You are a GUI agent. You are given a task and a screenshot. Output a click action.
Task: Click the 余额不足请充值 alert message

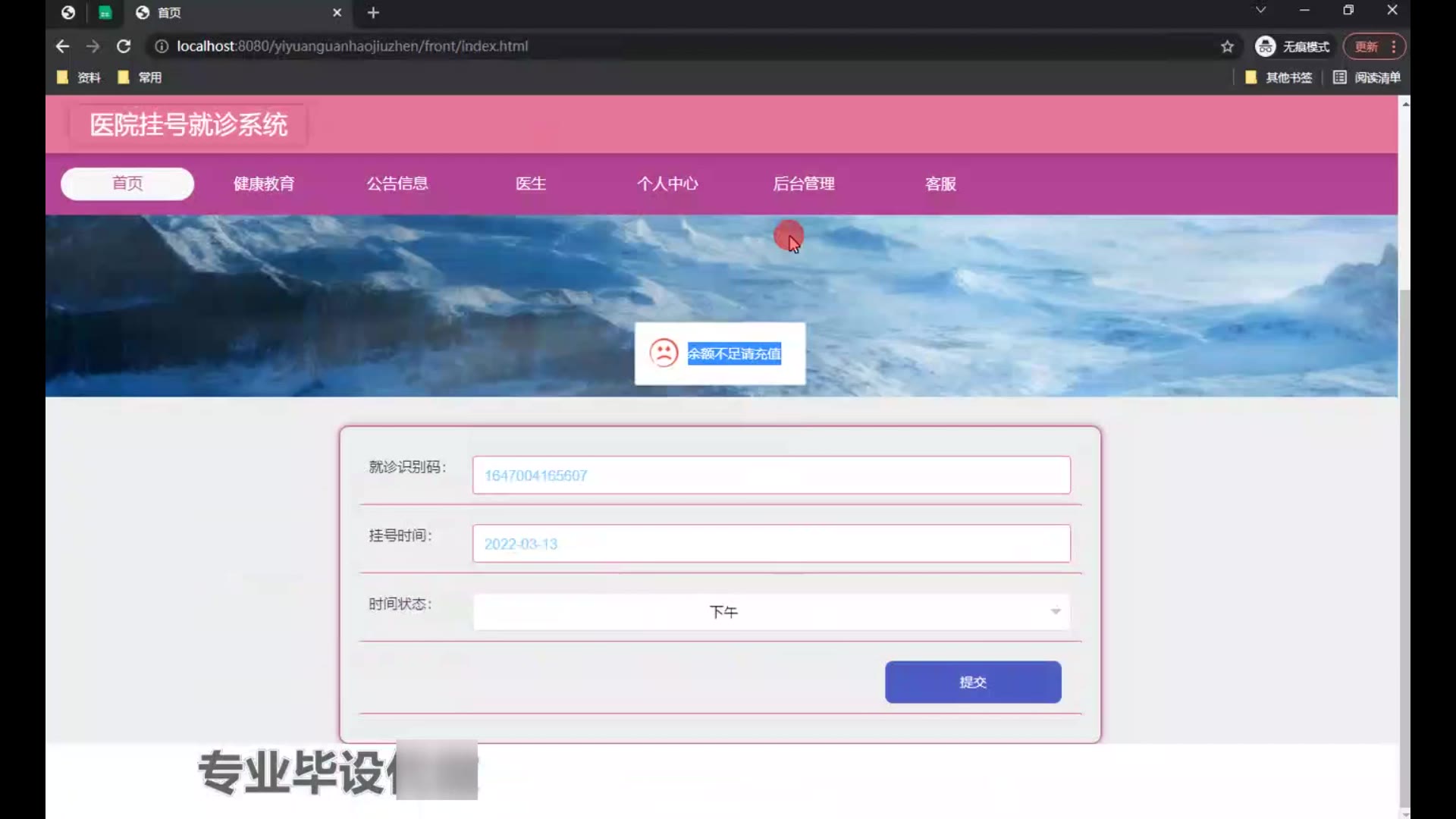click(734, 353)
